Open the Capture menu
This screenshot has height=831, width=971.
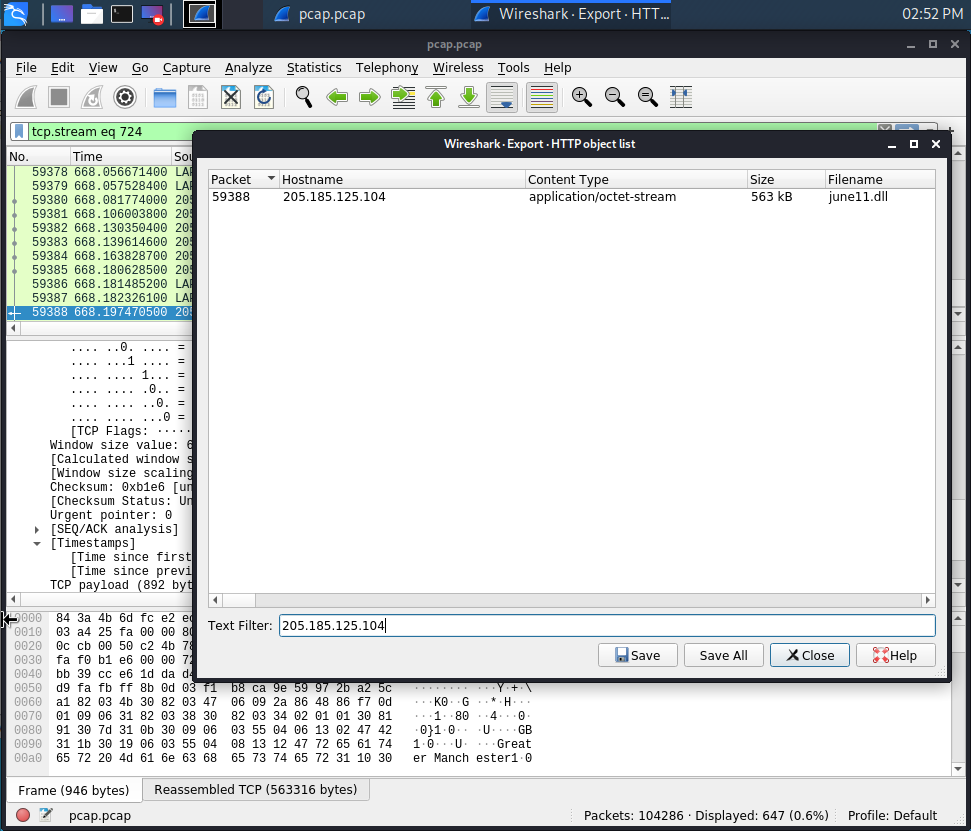click(186, 67)
